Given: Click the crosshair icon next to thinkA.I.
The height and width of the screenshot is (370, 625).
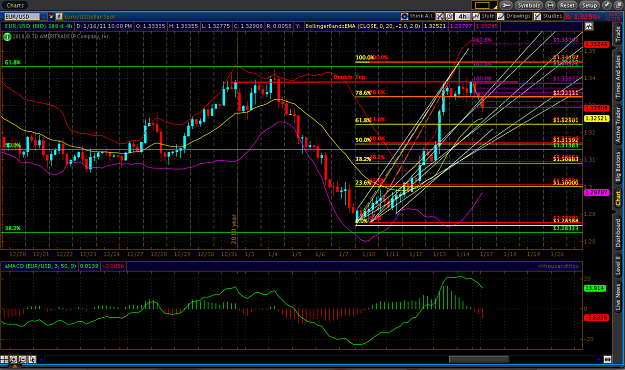Looking at the screenshot, I should pyautogui.click(x=439, y=16).
